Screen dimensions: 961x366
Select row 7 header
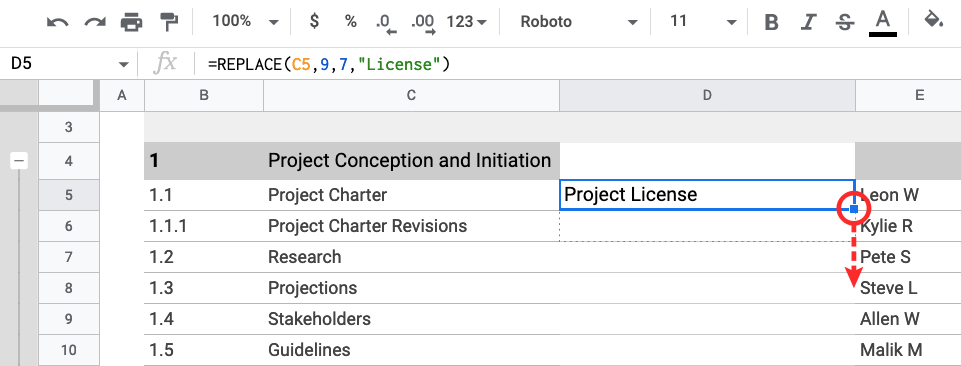69,257
